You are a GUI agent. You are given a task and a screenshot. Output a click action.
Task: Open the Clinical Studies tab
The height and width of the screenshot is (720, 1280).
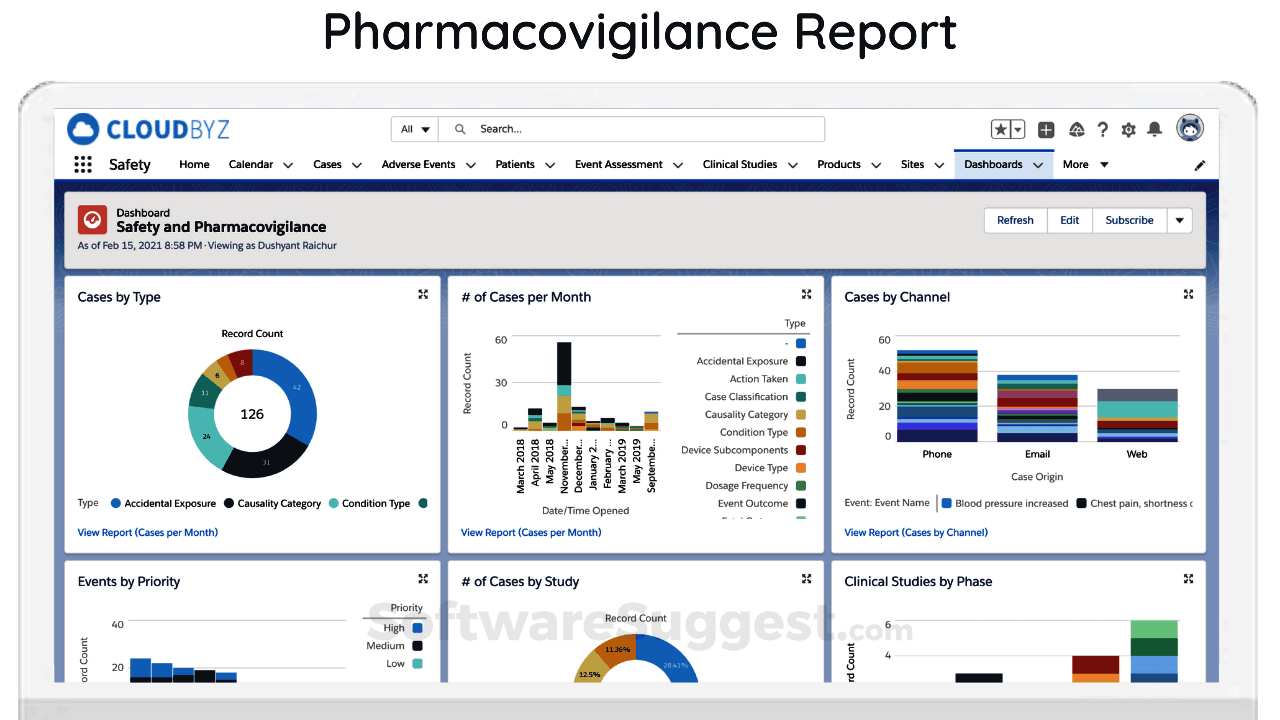(739, 165)
